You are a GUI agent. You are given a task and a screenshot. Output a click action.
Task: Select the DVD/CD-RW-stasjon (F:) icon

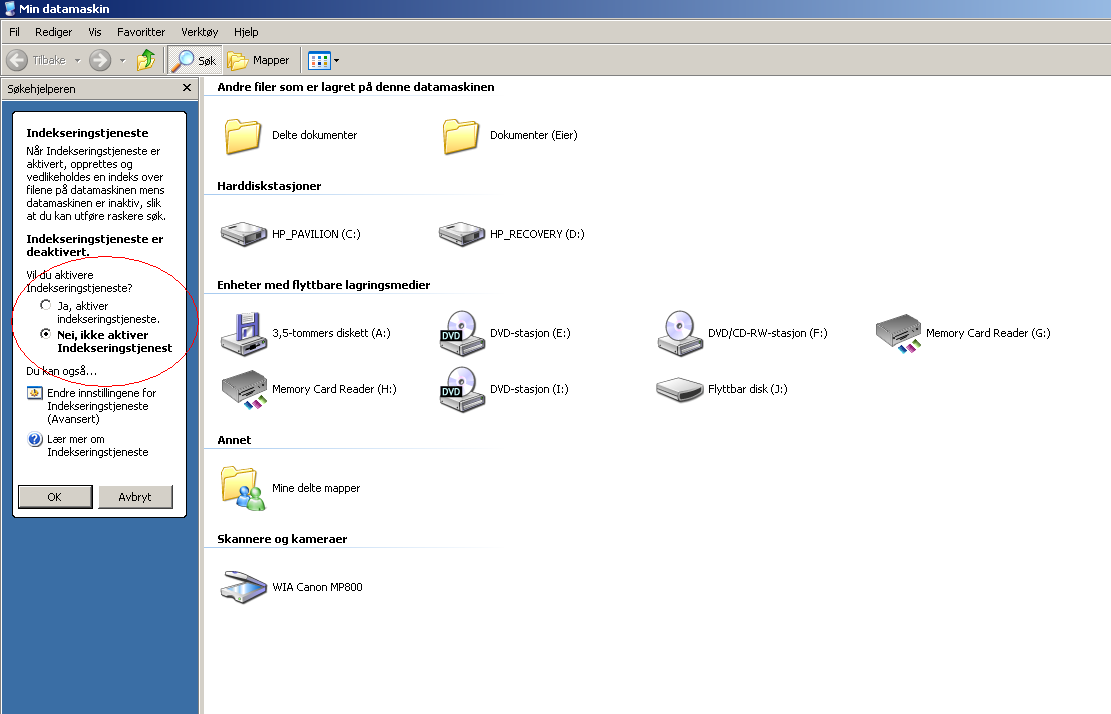click(680, 333)
